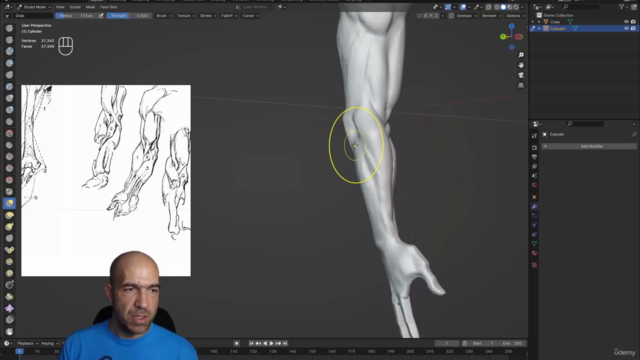
Task: Expand the Stroke dropdown
Action: click(208, 16)
